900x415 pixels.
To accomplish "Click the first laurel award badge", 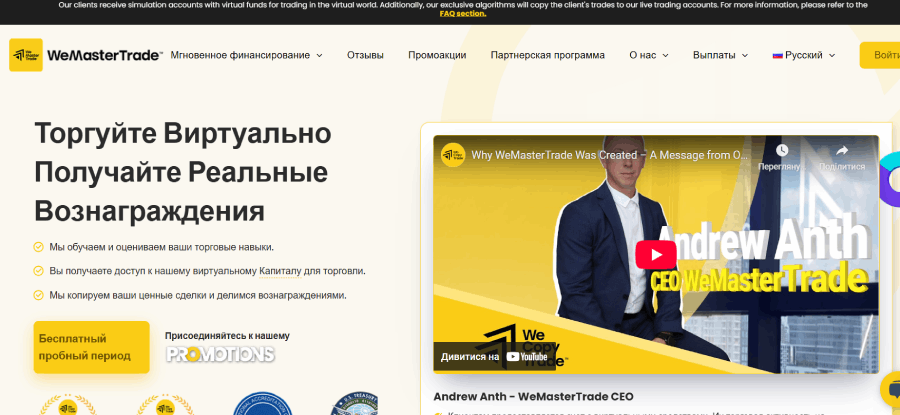I will [67, 405].
